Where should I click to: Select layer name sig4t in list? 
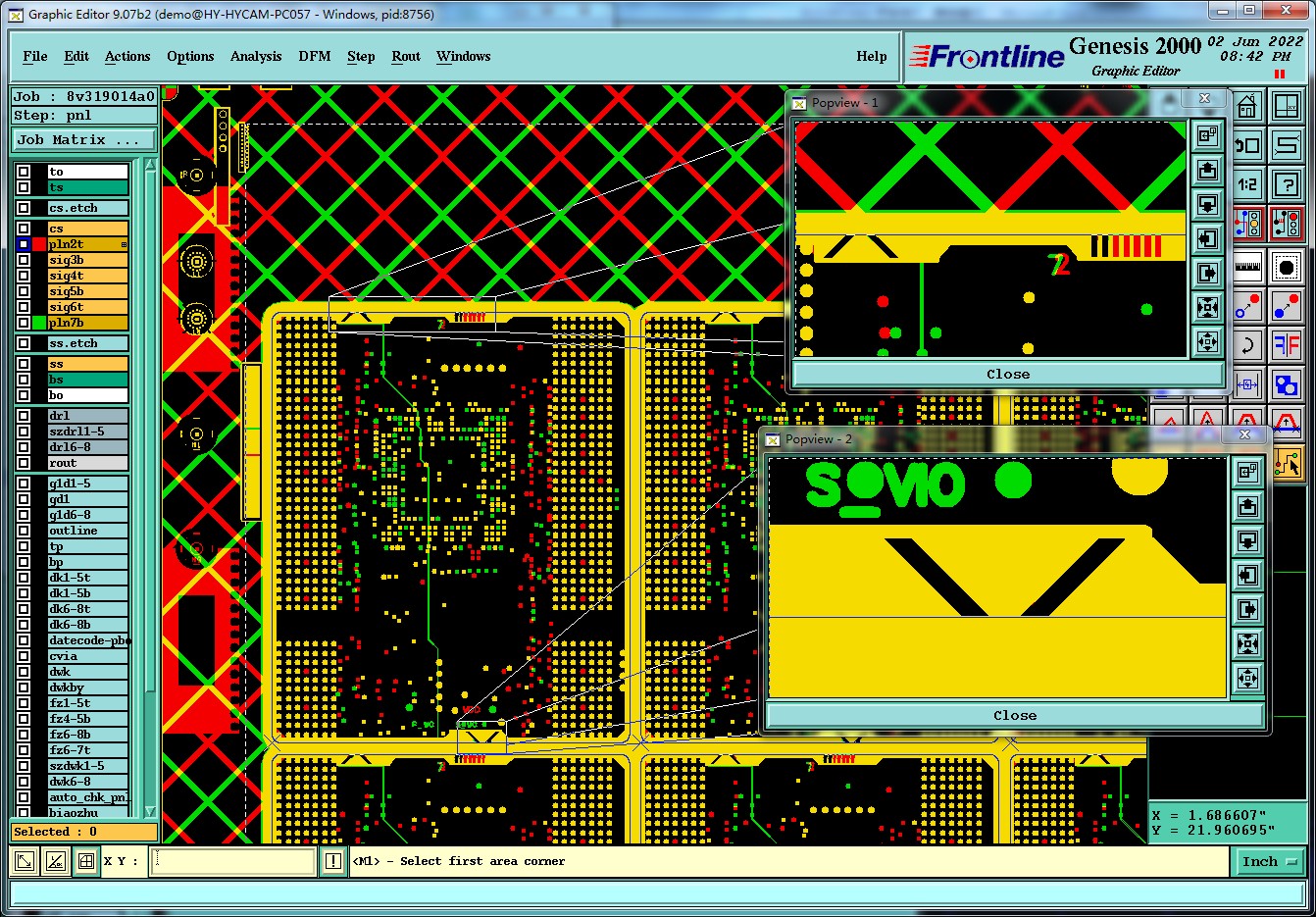[x=88, y=276]
